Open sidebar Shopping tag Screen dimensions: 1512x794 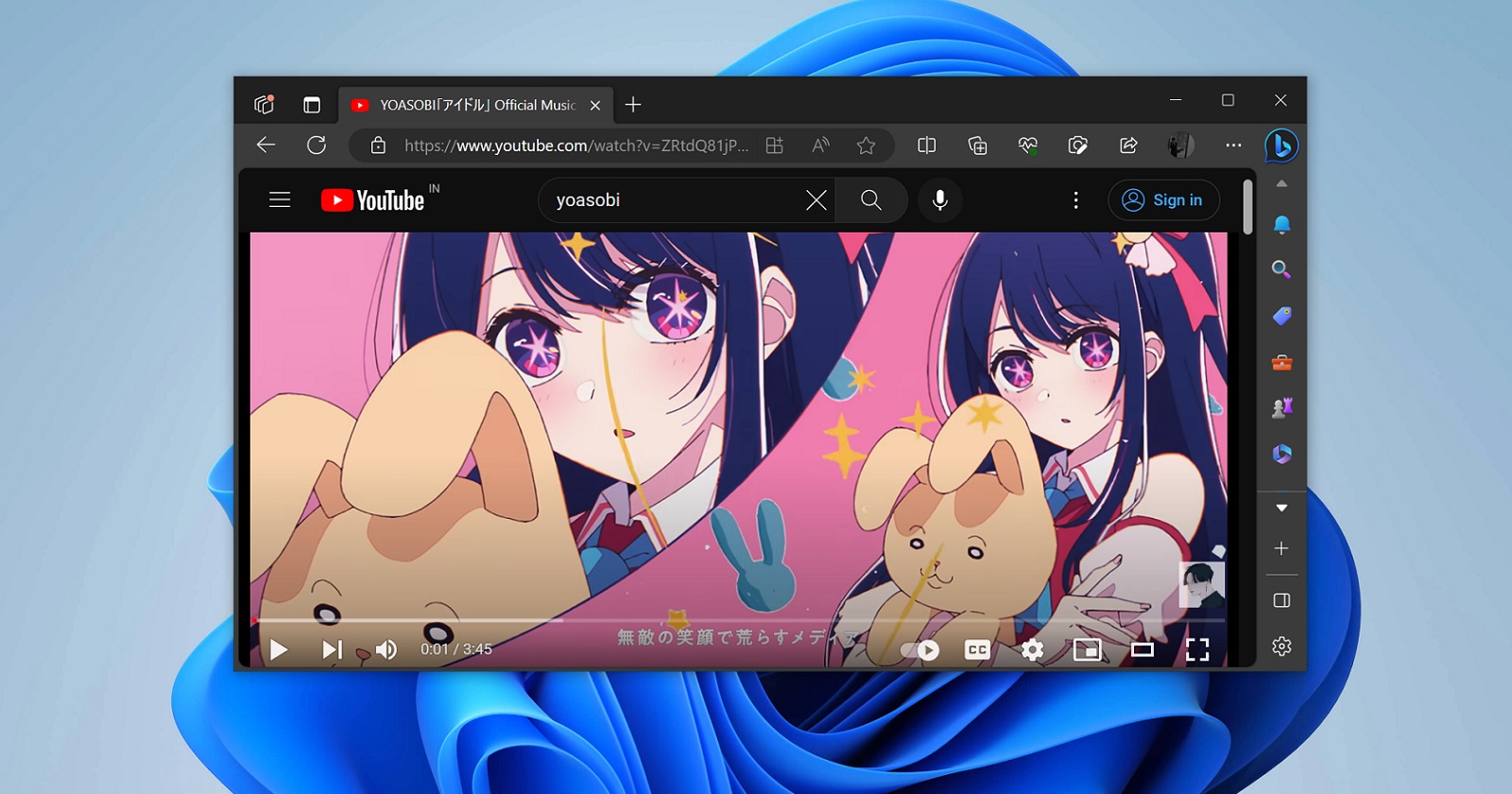pyautogui.click(x=1281, y=316)
